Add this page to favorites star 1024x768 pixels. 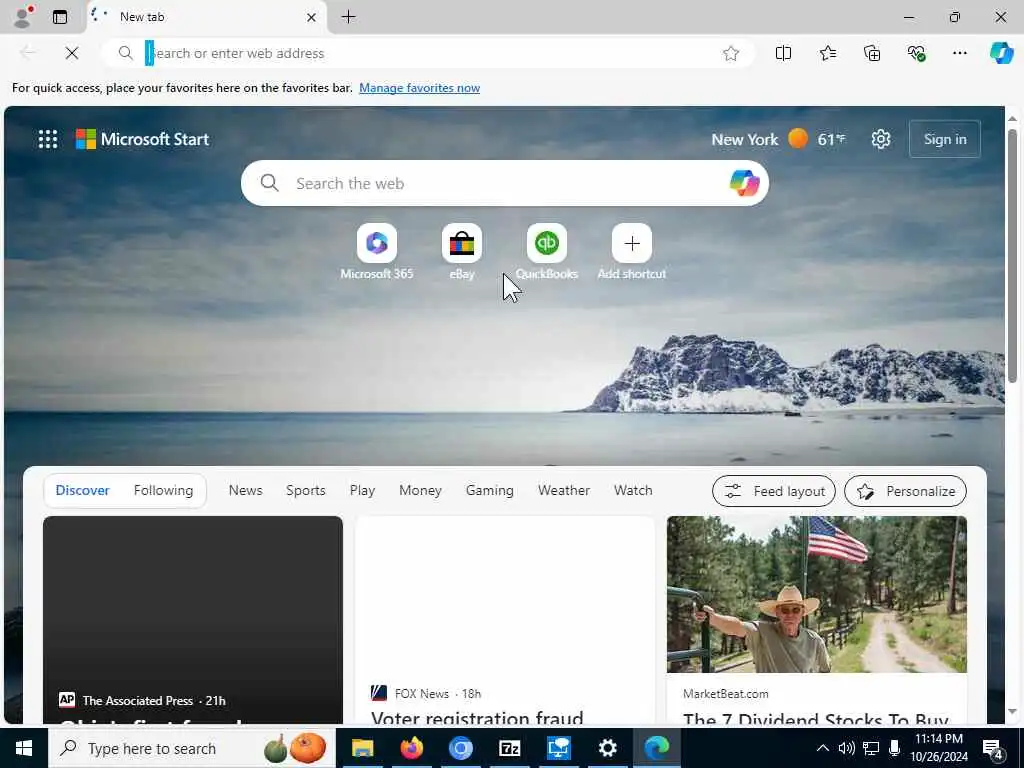pos(731,54)
